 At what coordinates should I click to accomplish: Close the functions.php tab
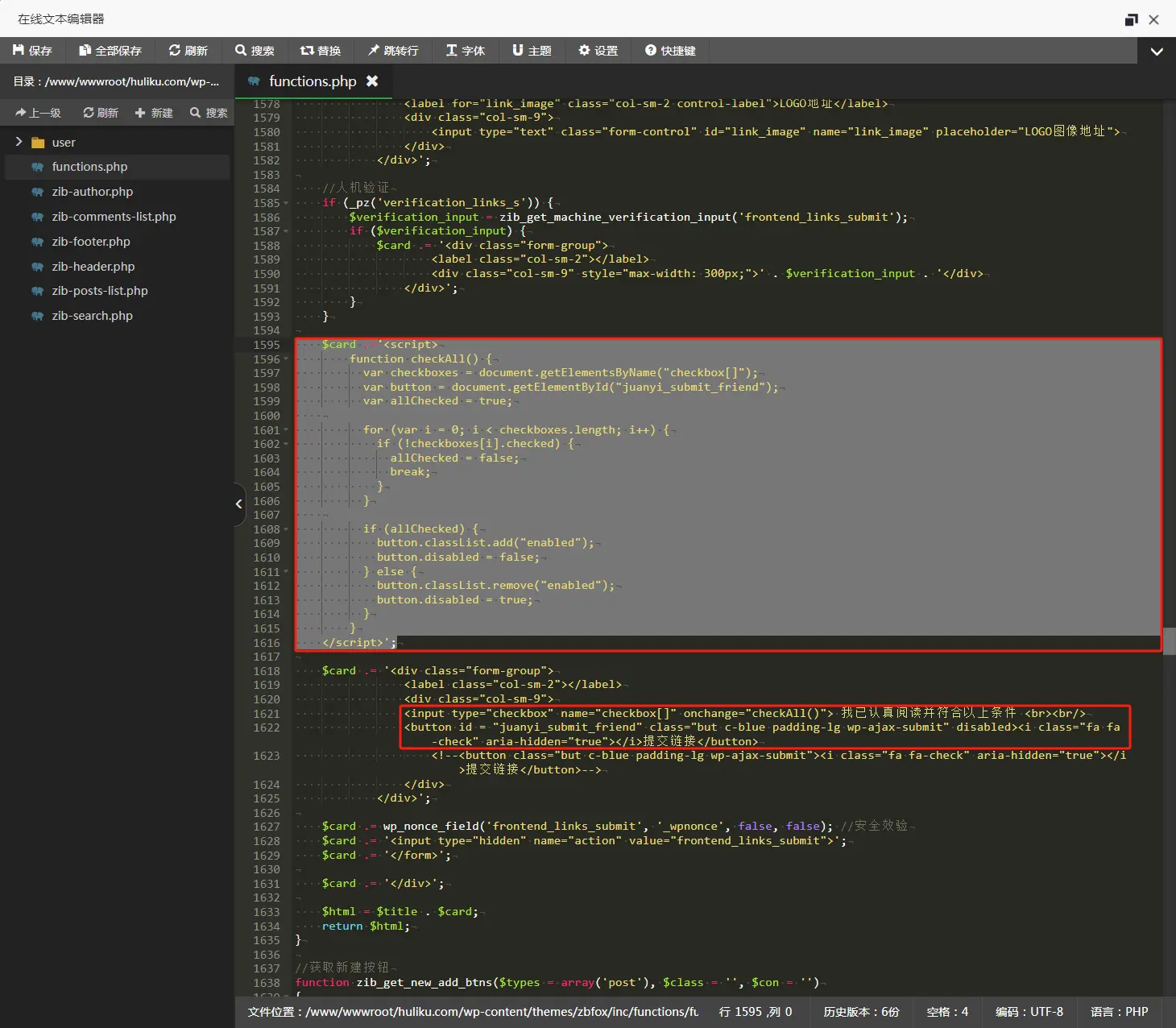click(372, 81)
